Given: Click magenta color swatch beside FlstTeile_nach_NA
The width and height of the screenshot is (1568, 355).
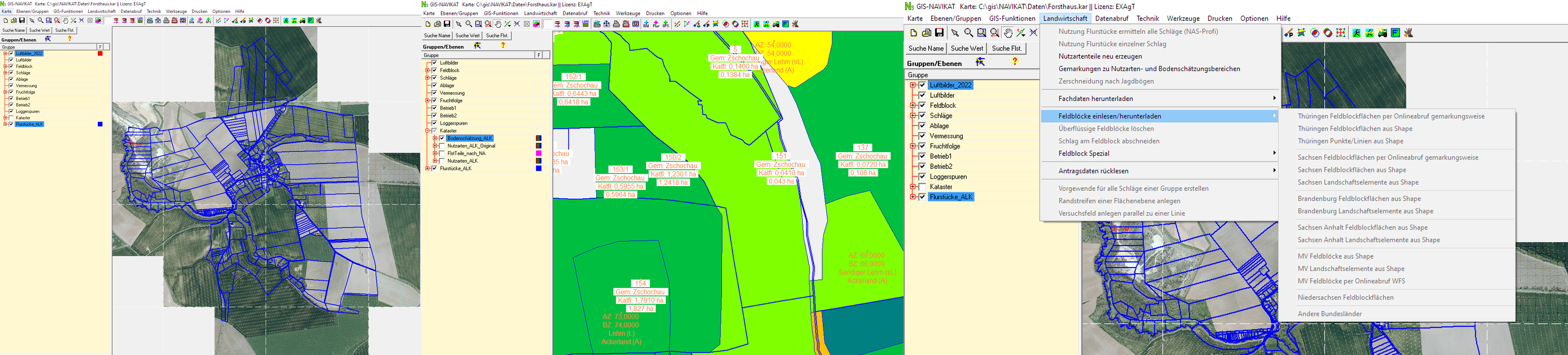Looking at the screenshot, I should [x=538, y=154].
